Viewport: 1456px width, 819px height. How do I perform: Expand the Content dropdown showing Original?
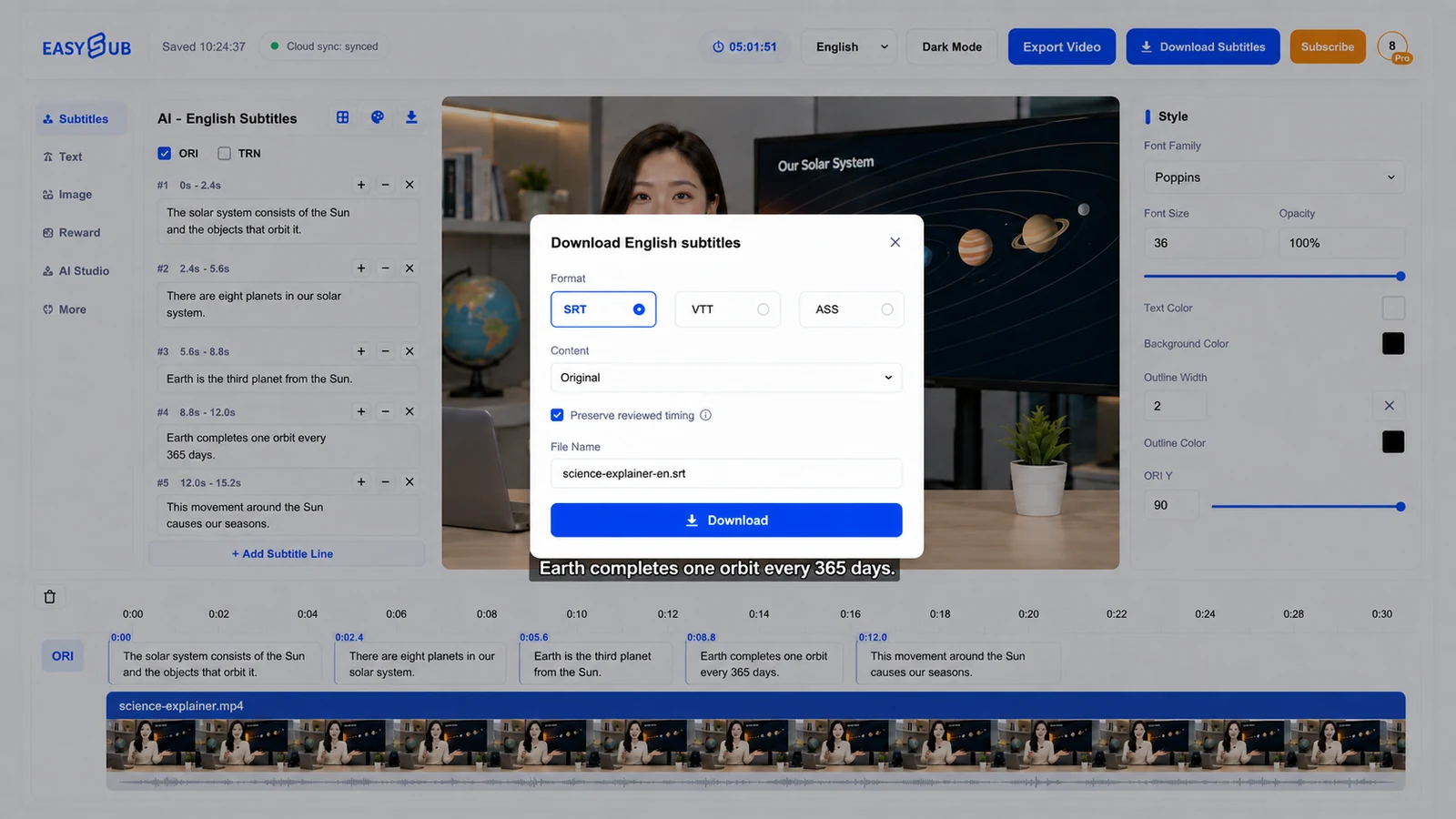726,378
